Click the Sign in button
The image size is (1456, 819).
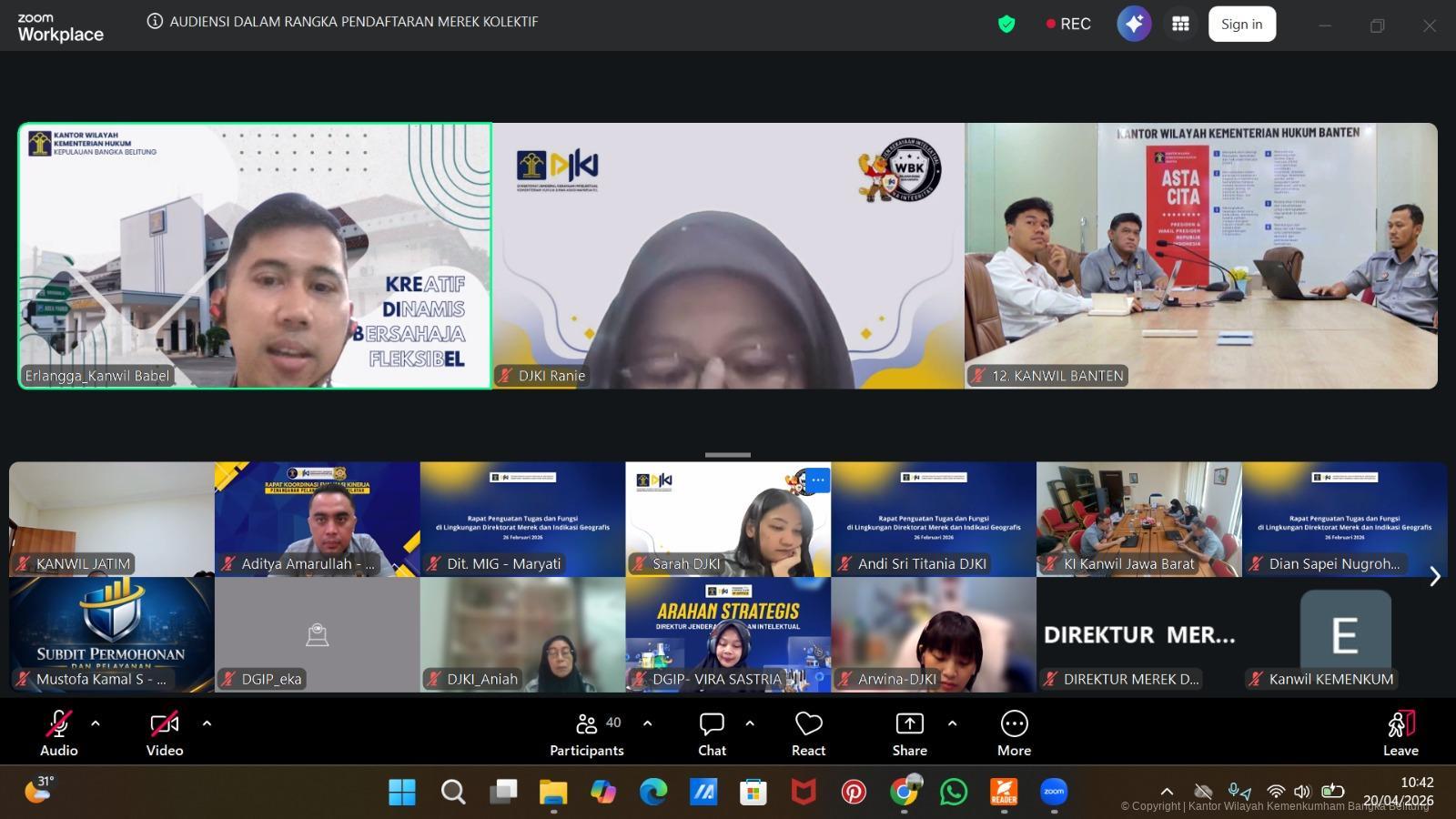click(x=1241, y=25)
